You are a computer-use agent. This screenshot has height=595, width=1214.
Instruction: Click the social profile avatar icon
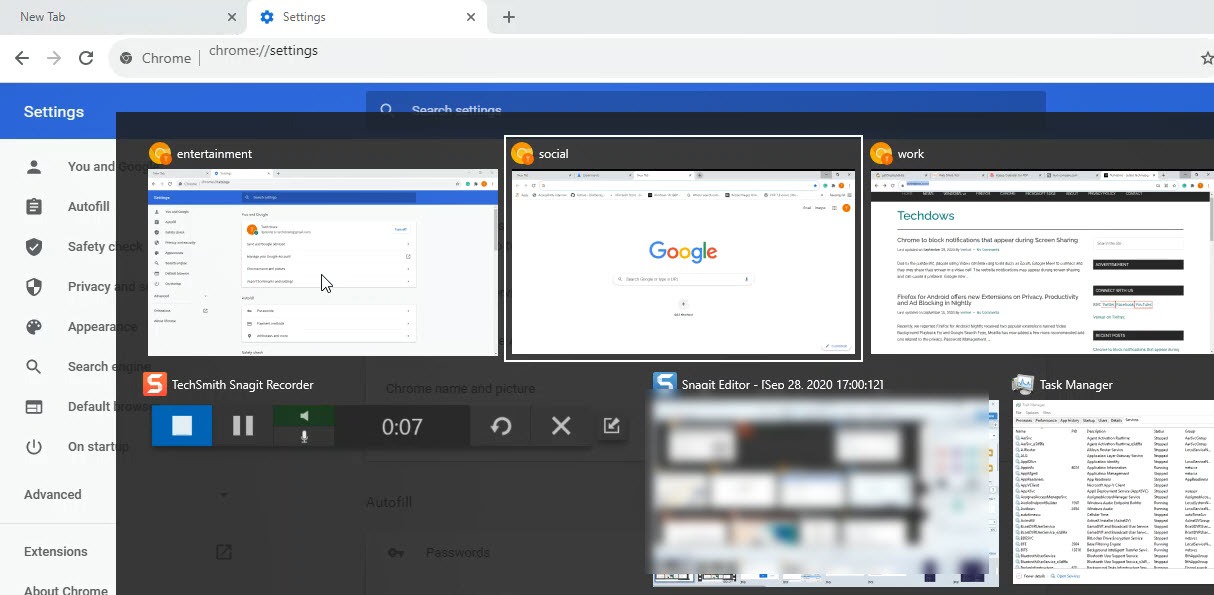(522, 153)
